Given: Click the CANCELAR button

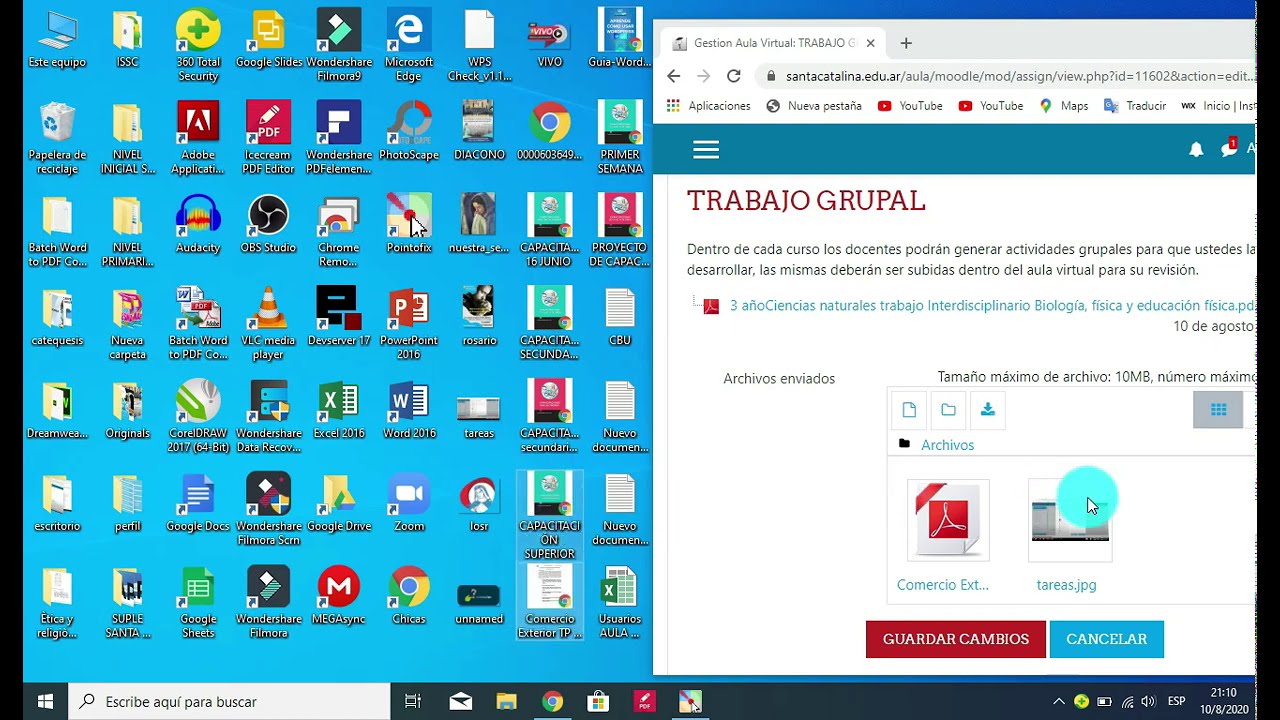Looking at the screenshot, I should point(1107,639).
